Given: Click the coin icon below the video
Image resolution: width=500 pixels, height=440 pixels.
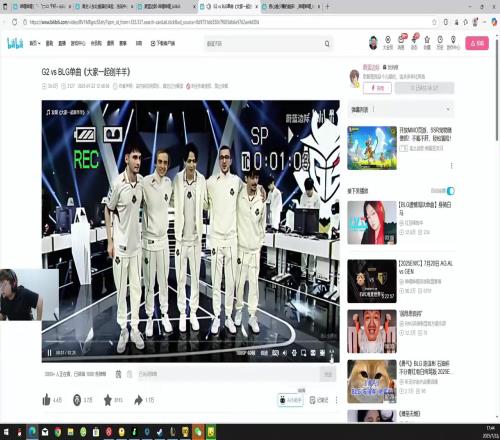Looking at the screenshot, I should tap(77, 400).
